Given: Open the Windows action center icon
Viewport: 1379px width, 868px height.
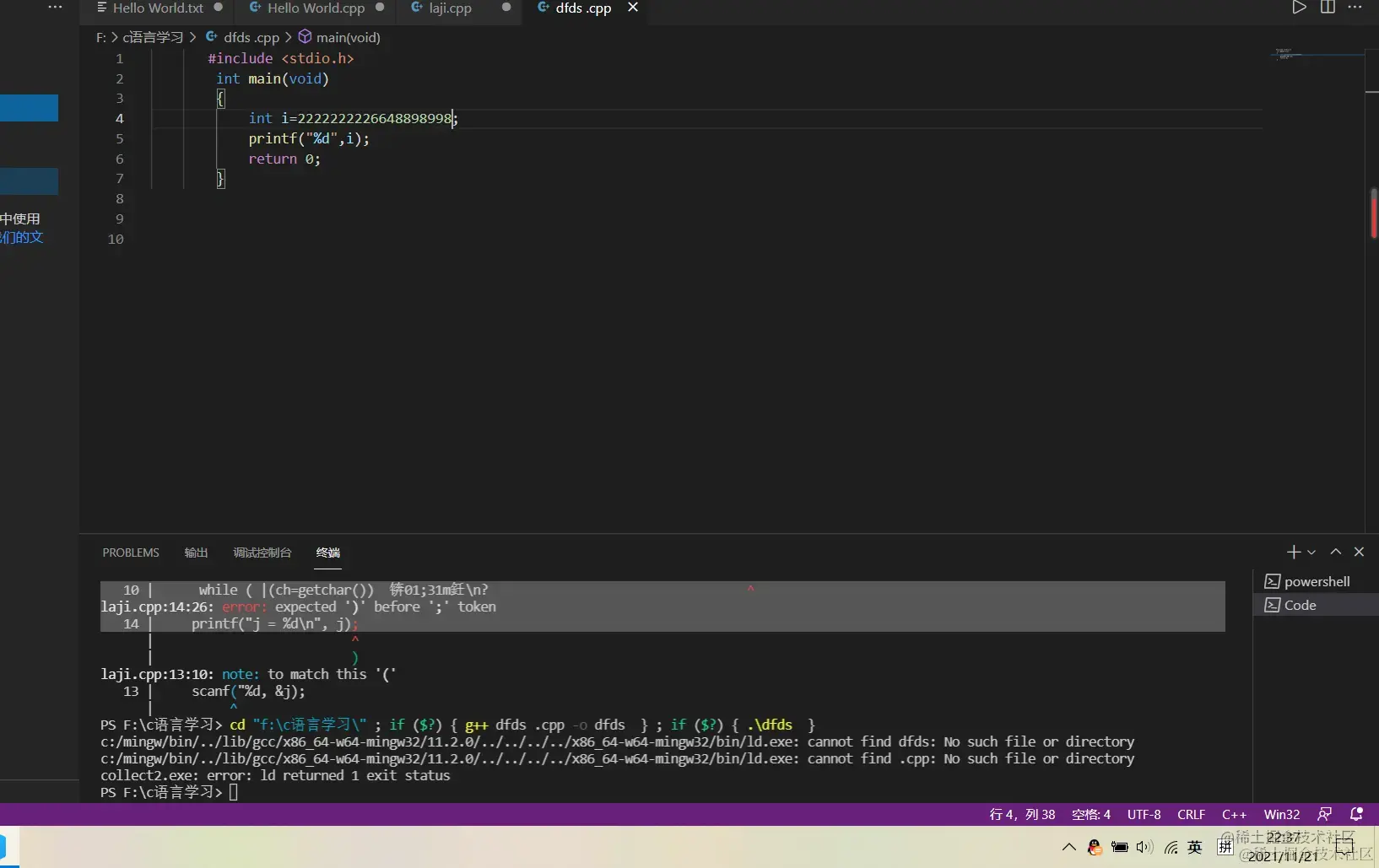Looking at the screenshot, I should click(x=1345, y=846).
